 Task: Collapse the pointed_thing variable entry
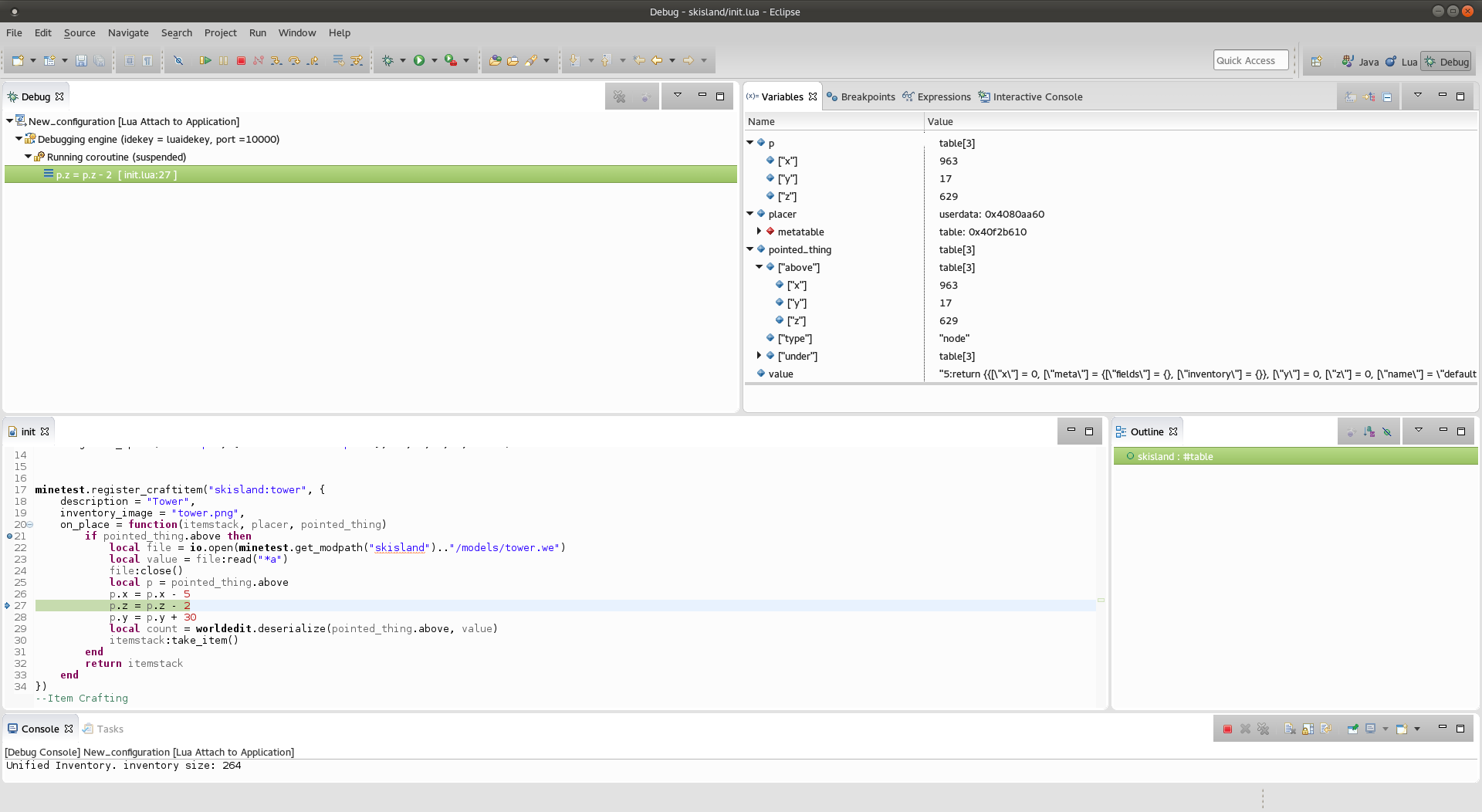click(x=749, y=249)
